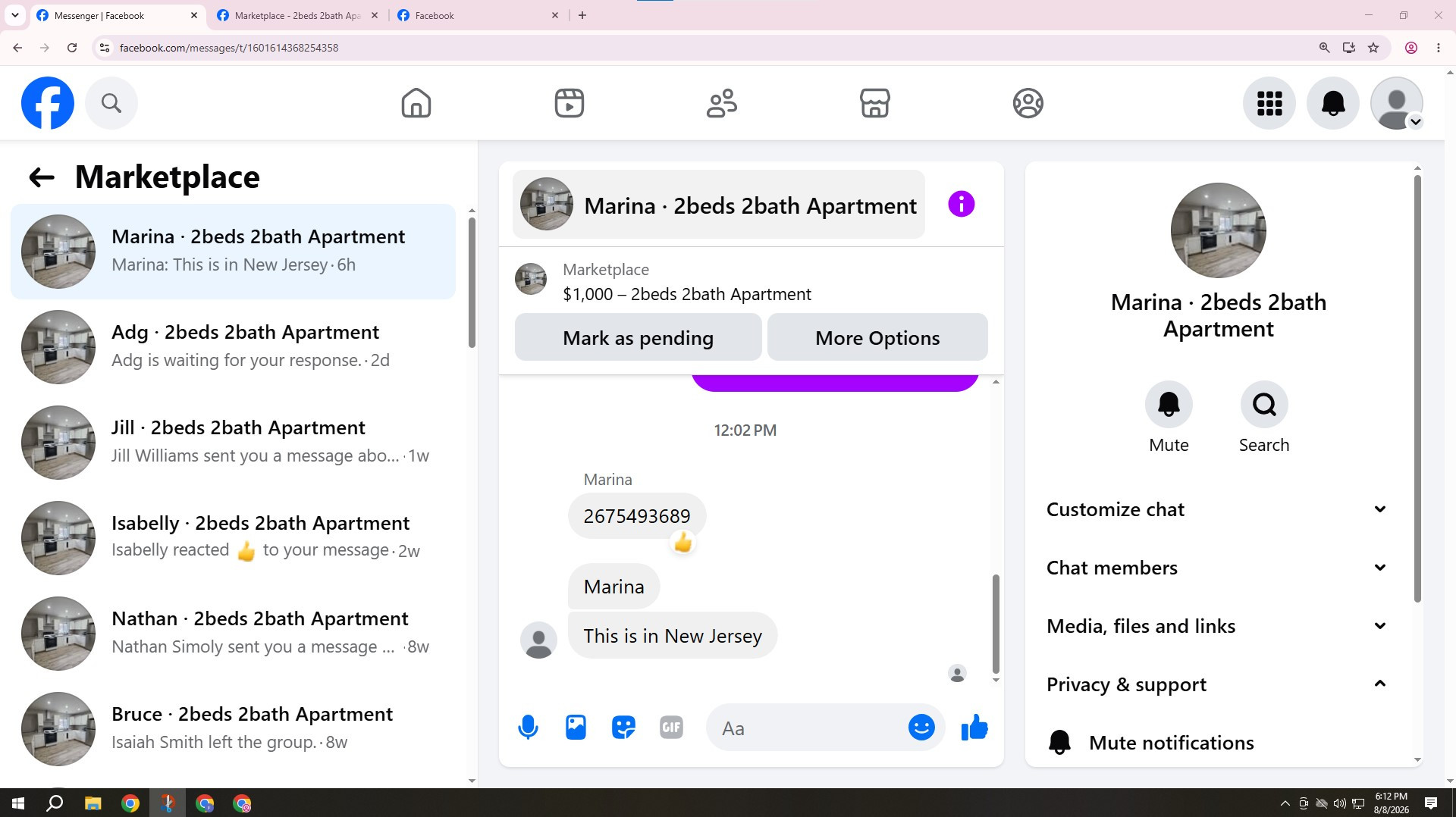This screenshot has width=1456, height=817.
Task: Open File Explorer from taskbar
Action: click(93, 803)
